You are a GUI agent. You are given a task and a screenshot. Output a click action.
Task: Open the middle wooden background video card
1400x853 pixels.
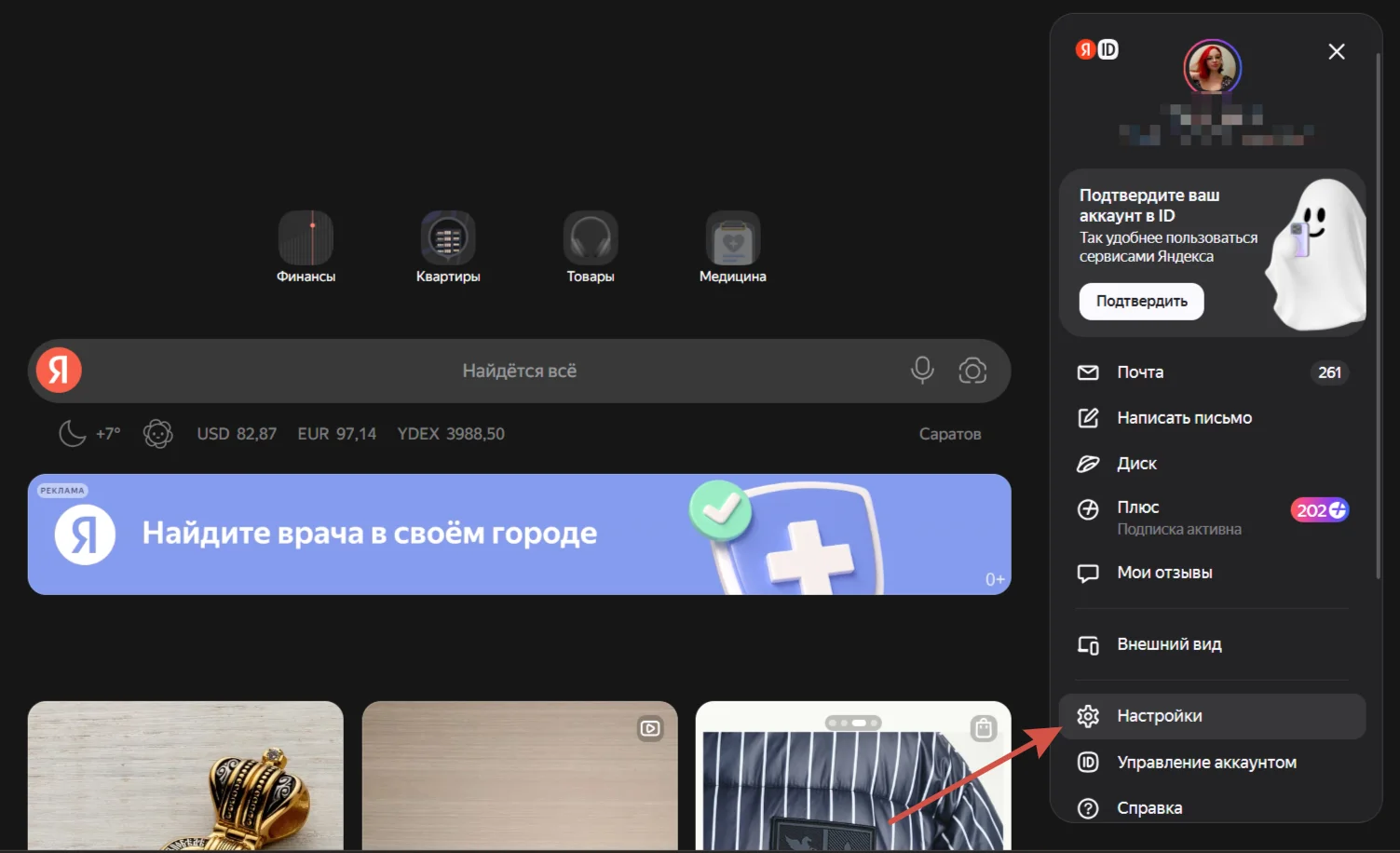tap(520, 776)
